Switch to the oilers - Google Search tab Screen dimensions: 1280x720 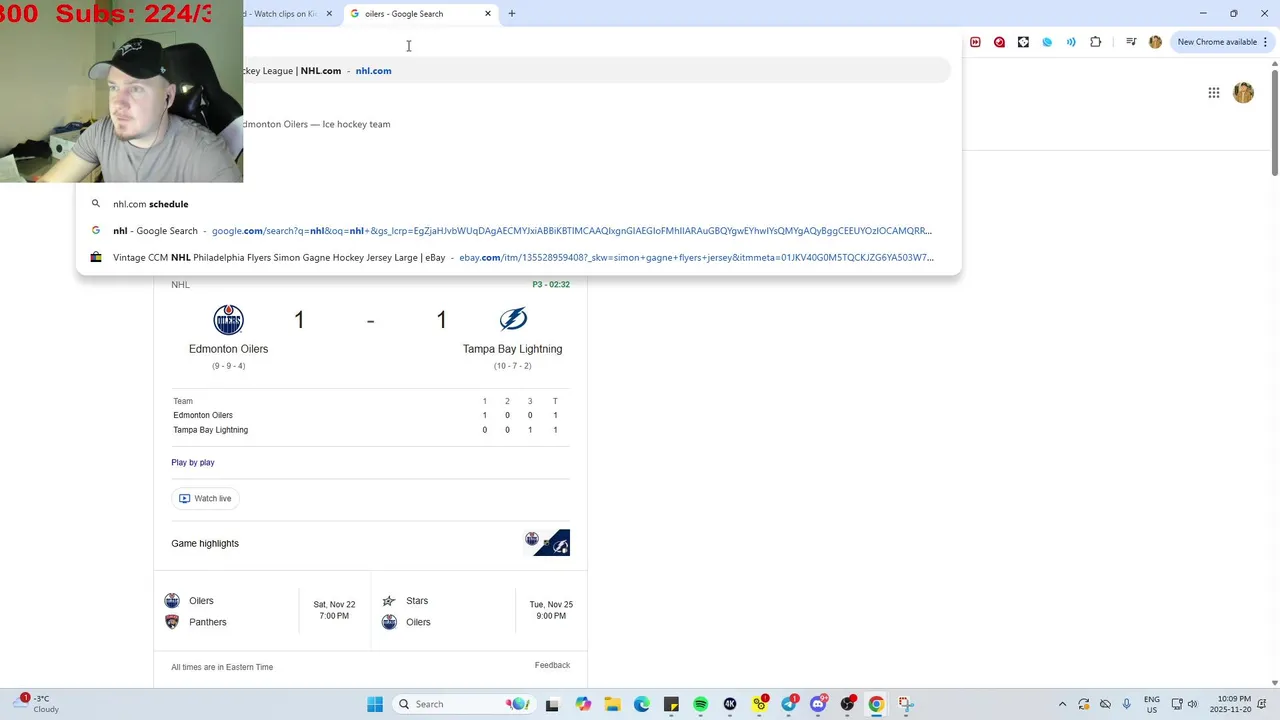[x=420, y=14]
